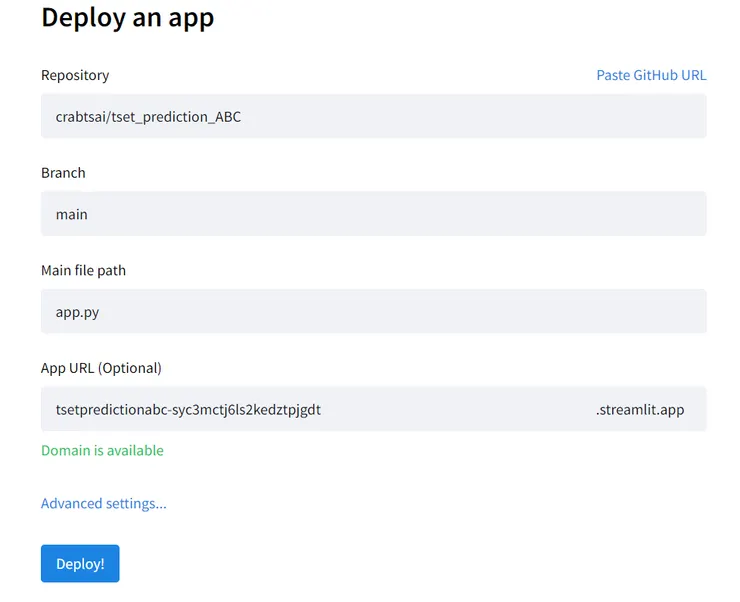The image size is (740, 602).
Task: Click the Deploy! button
Action: tap(80, 563)
